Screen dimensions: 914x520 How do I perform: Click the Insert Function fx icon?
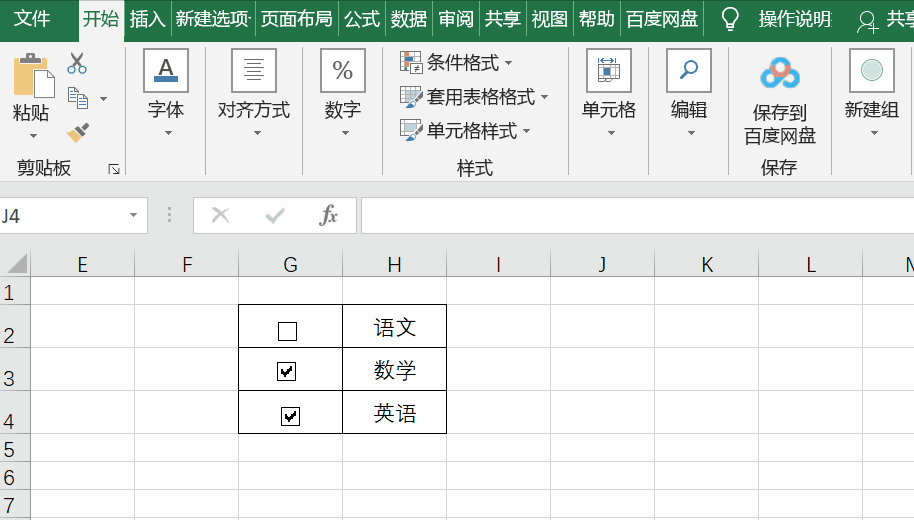coord(328,216)
